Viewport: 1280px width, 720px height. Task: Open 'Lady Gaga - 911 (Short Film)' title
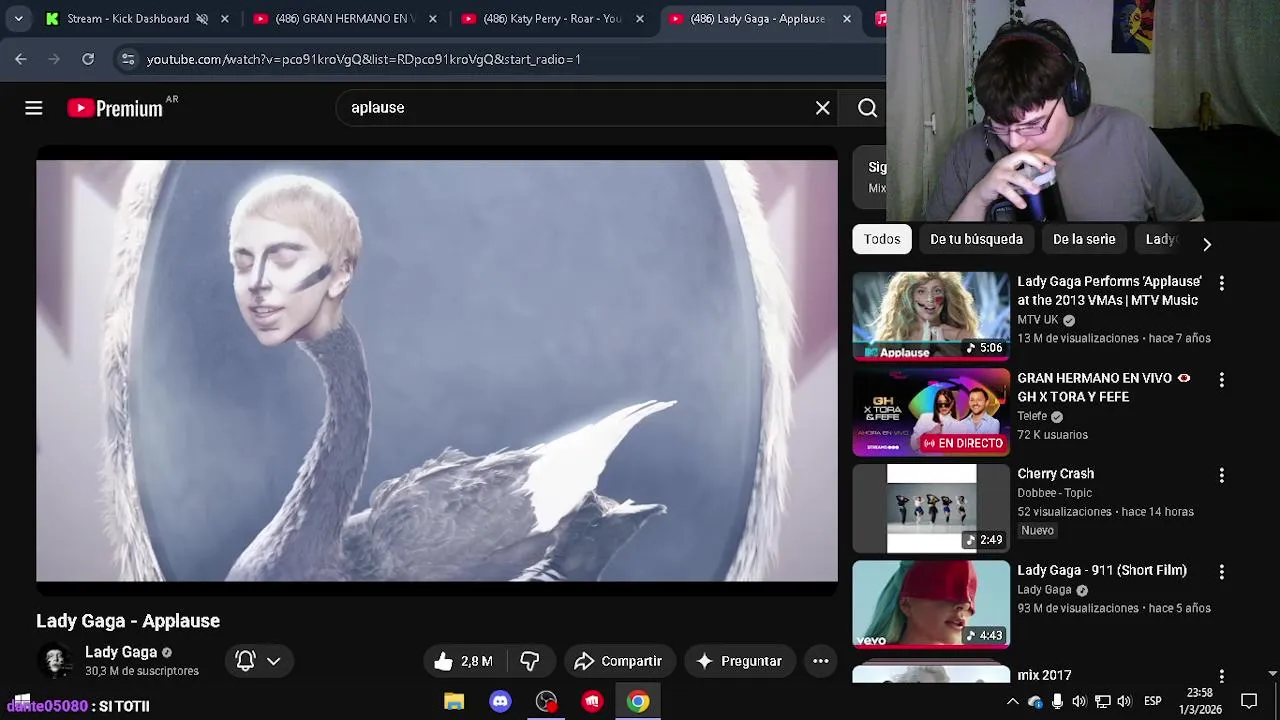pos(1102,570)
